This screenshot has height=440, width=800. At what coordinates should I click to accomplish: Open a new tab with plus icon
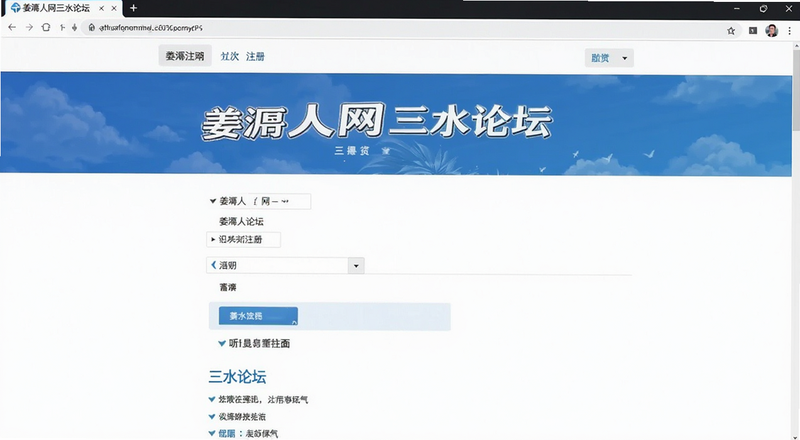click(x=133, y=8)
